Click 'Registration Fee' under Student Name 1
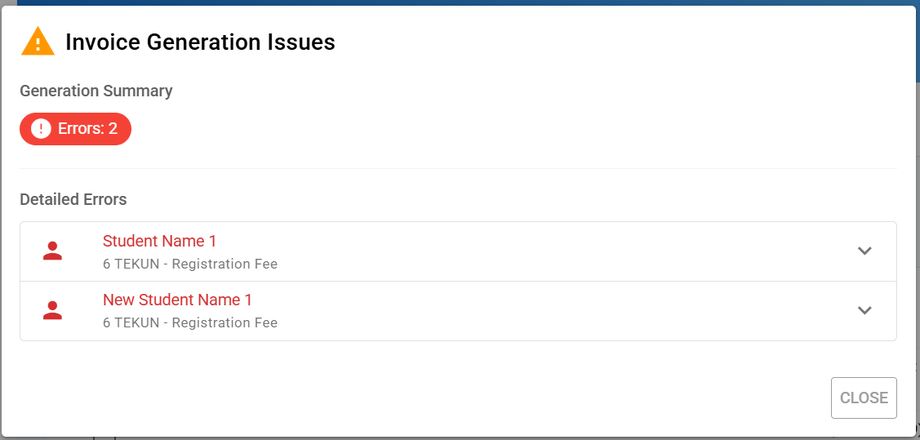Screen dimensions: 920x440 coord(225,265)
